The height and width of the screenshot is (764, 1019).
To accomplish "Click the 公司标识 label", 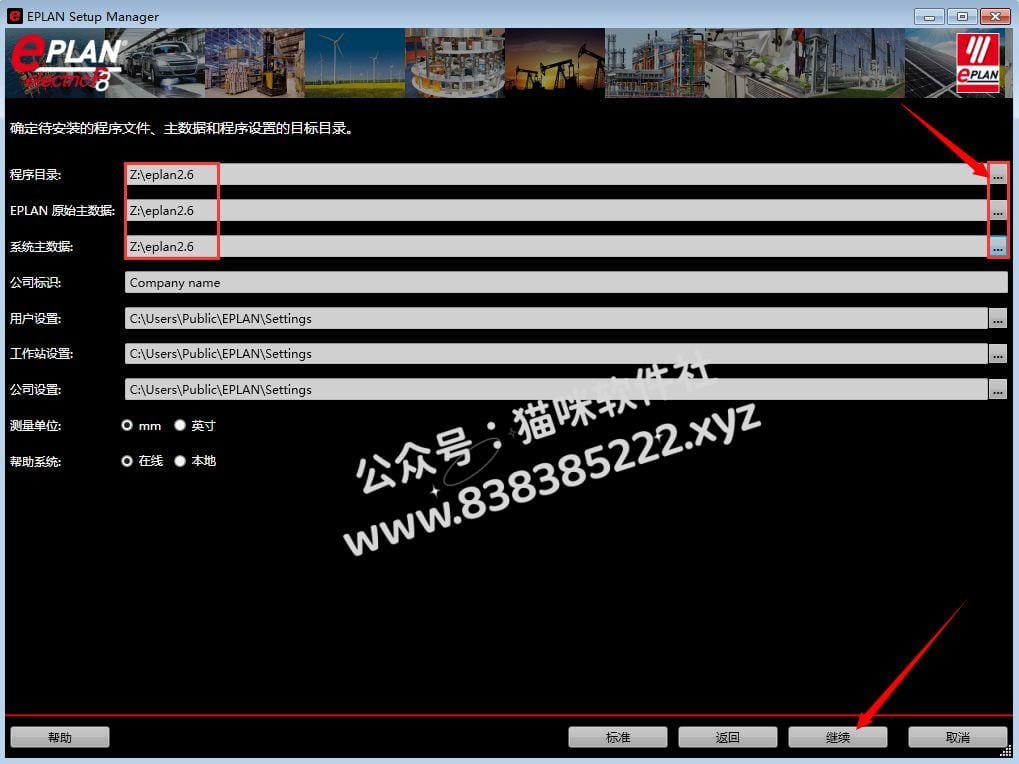I will (x=35, y=283).
